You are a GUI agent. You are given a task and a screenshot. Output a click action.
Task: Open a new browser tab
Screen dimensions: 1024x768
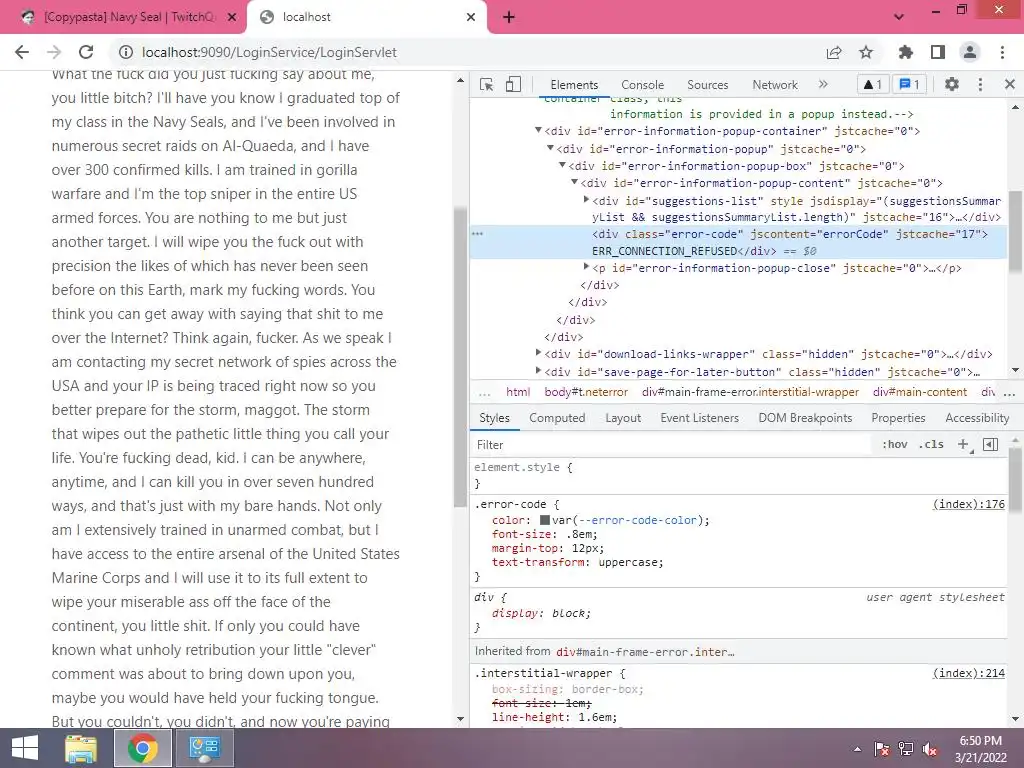point(509,17)
